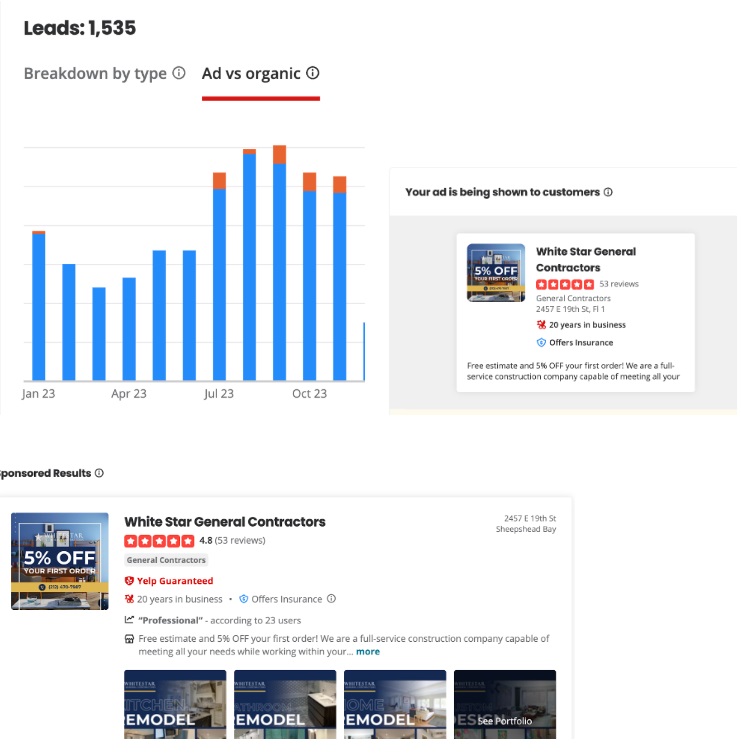Click years in business icon in sponsored listing
741x756 pixels.
pyautogui.click(x=129, y=599)
